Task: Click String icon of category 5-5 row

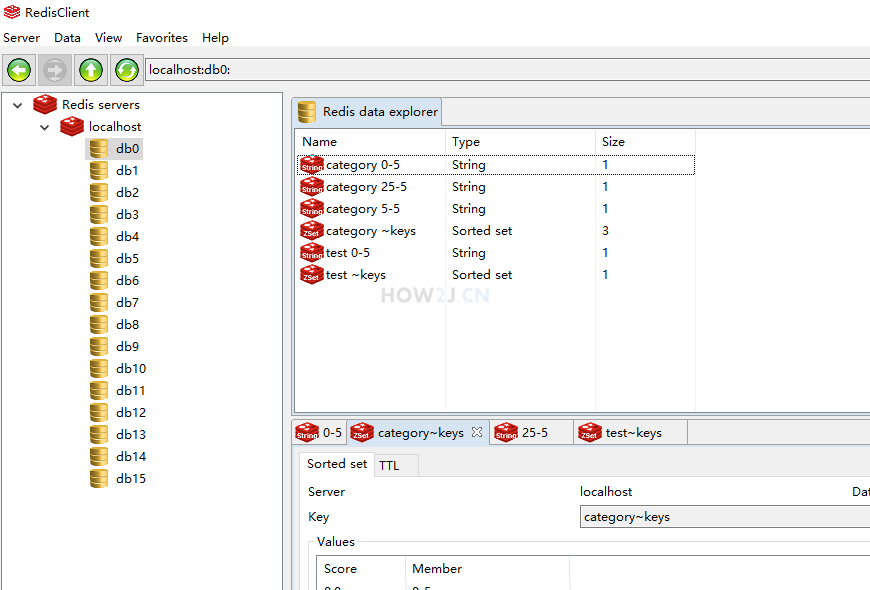Action: pos(312,209)
